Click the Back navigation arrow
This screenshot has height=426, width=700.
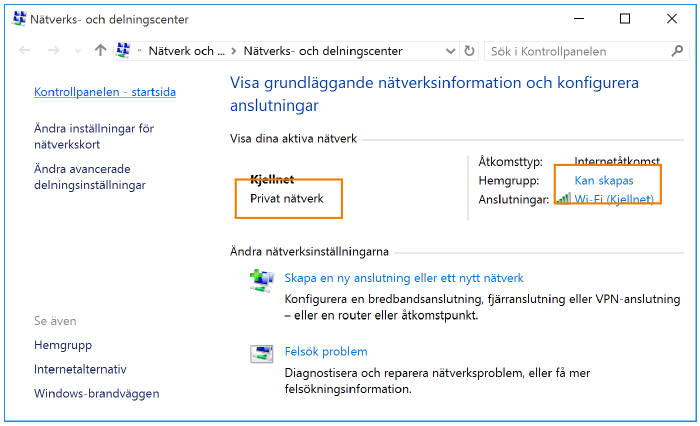25,51
